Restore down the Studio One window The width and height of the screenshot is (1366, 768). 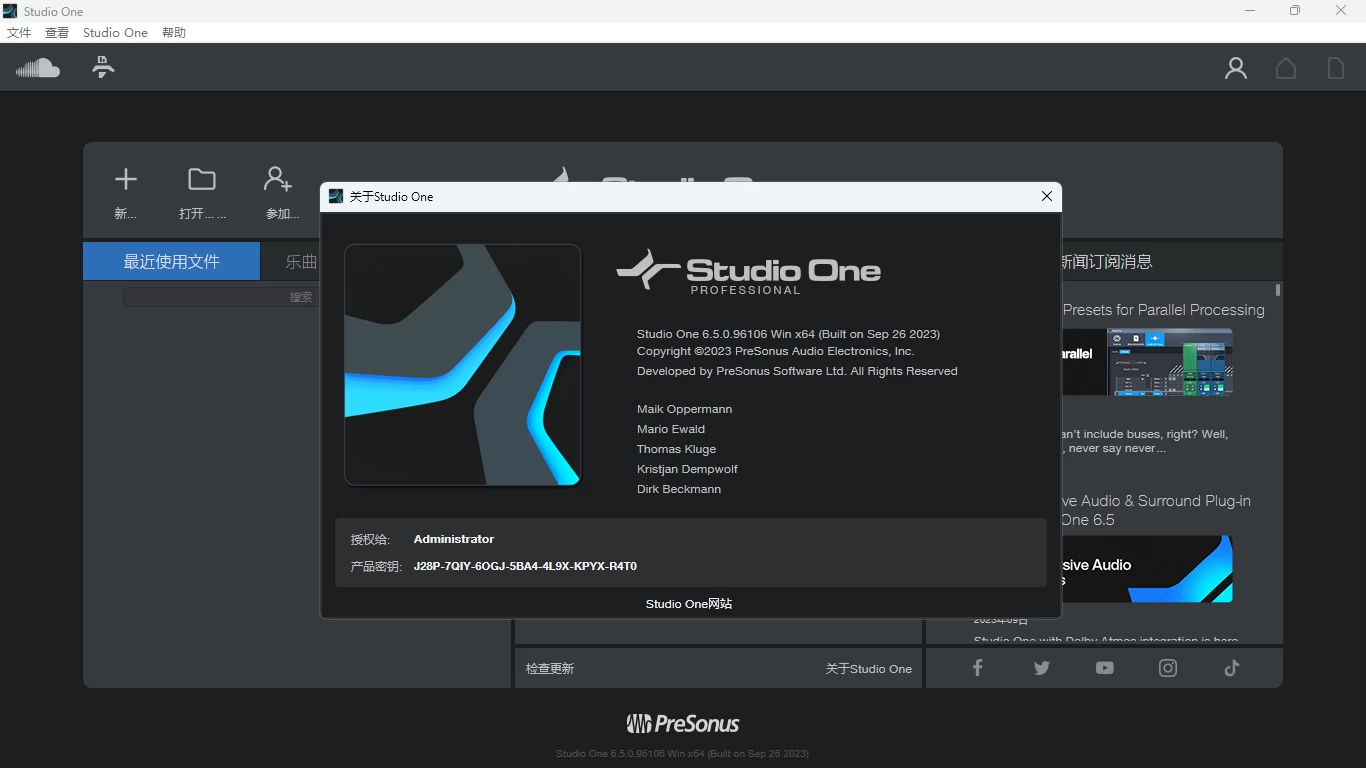coord(1295,11)
